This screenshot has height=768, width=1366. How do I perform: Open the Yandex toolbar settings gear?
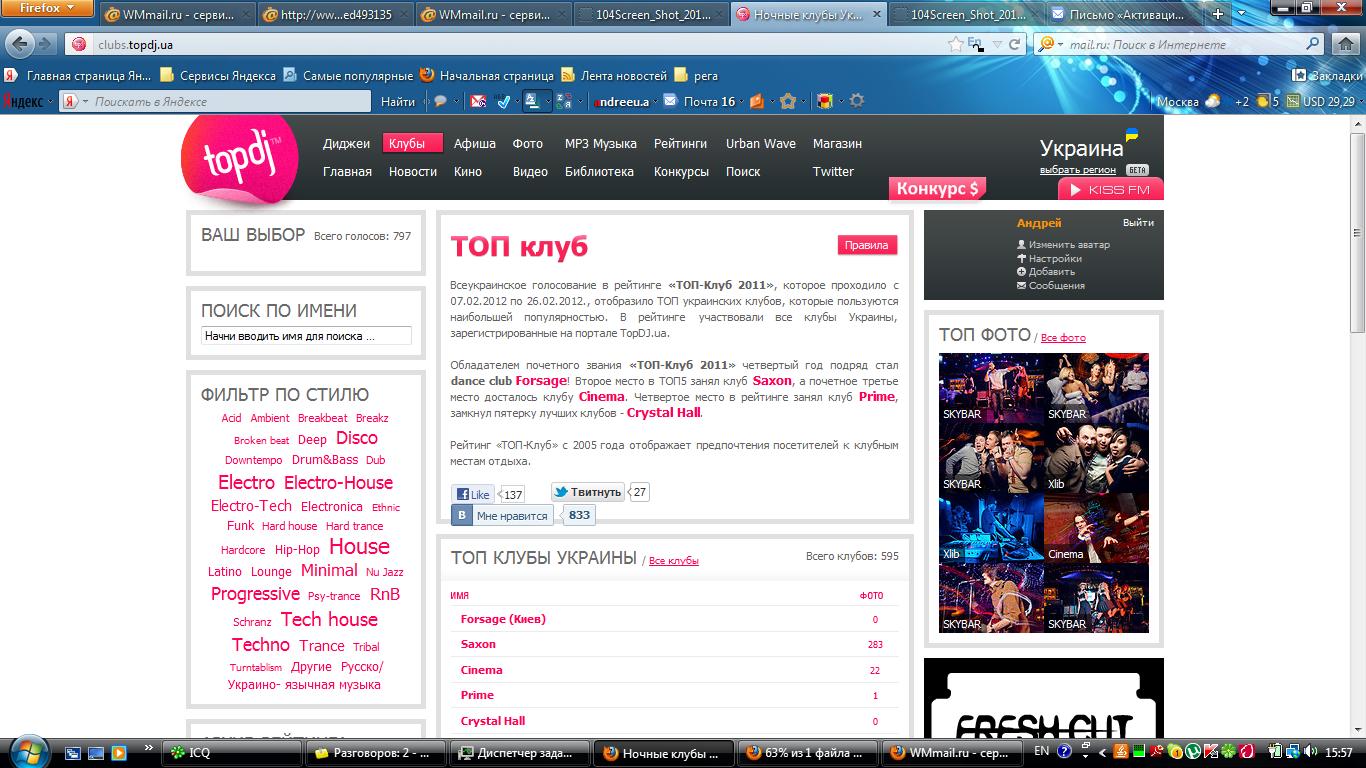click(856, 101)
